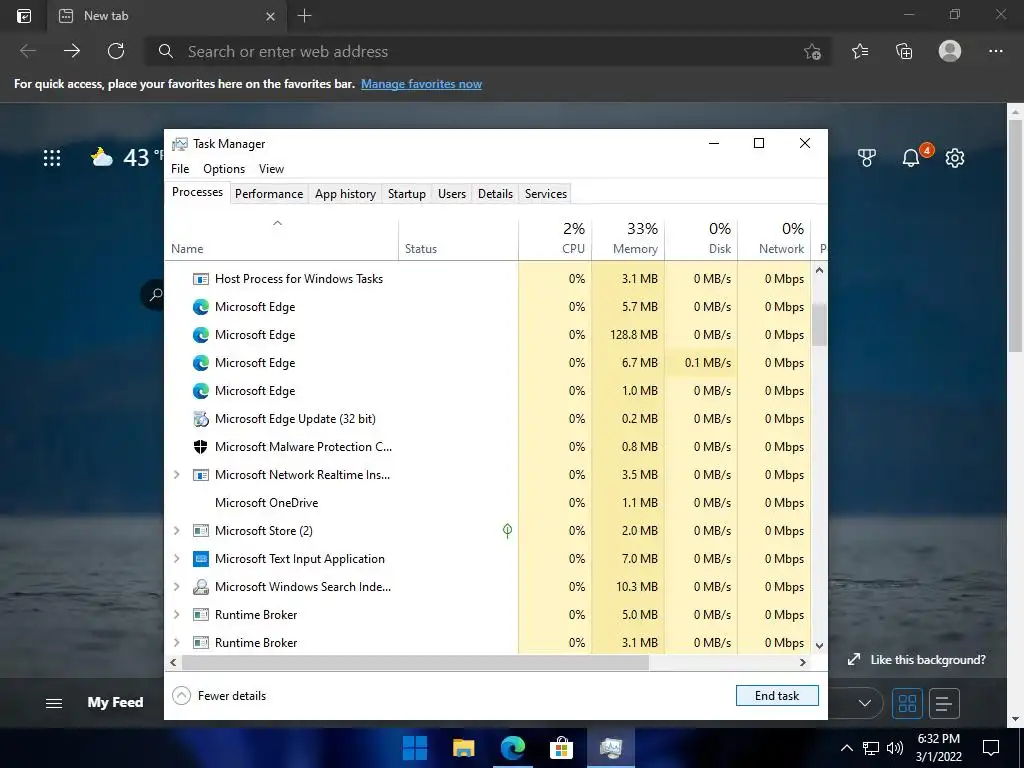
Task: Open new tab page settings gear
Action: click(x=955, y=157)
